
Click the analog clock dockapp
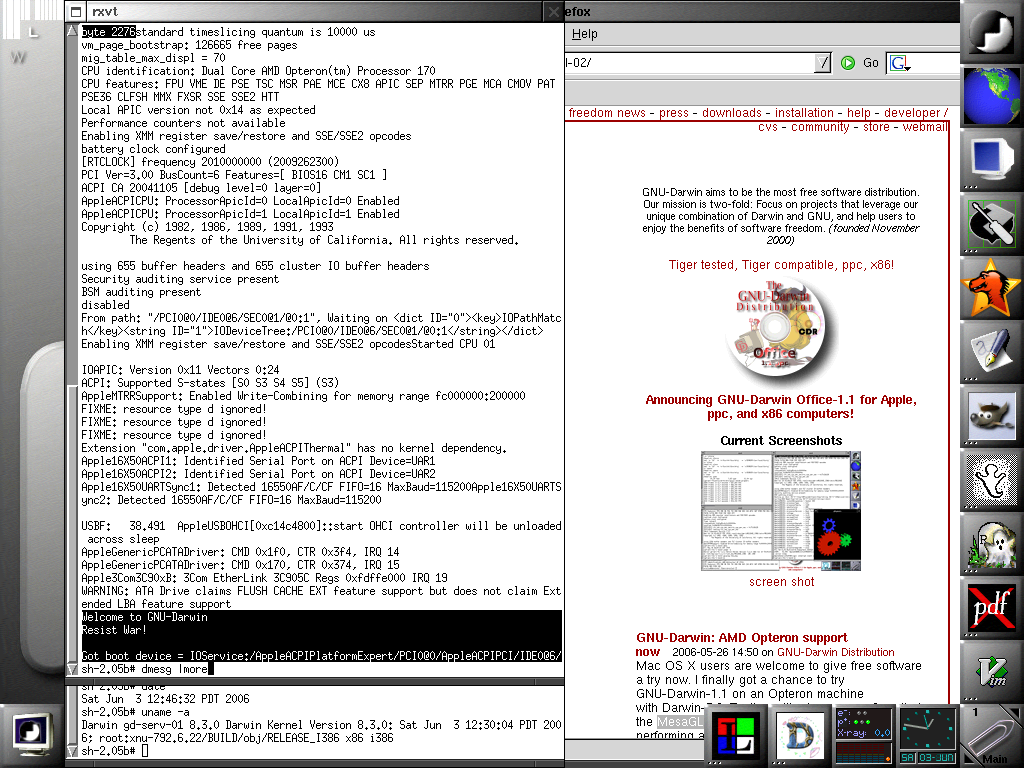click(927, 728)
